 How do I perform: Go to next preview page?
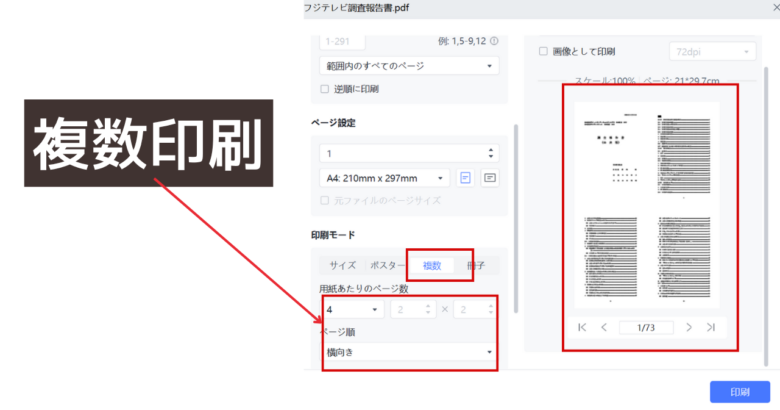(x=688, y=327)
